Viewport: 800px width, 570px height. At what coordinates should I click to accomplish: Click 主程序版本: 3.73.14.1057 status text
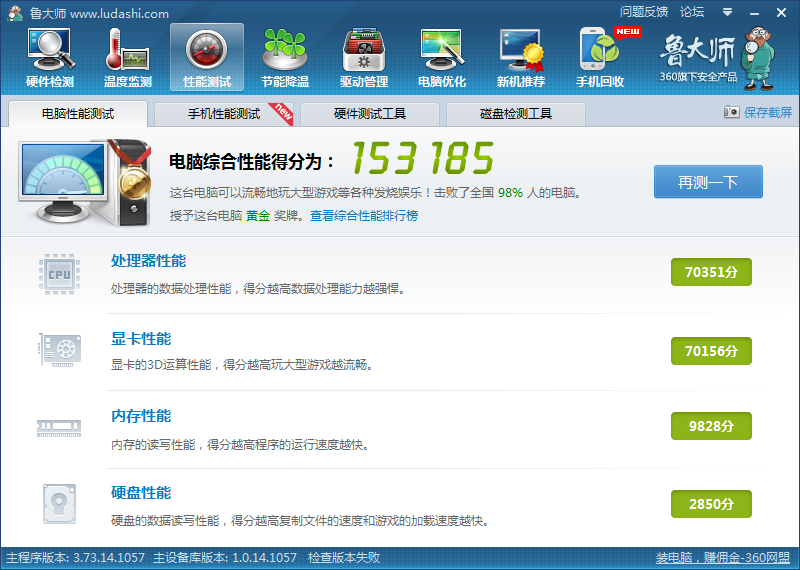tap(76, 558)
